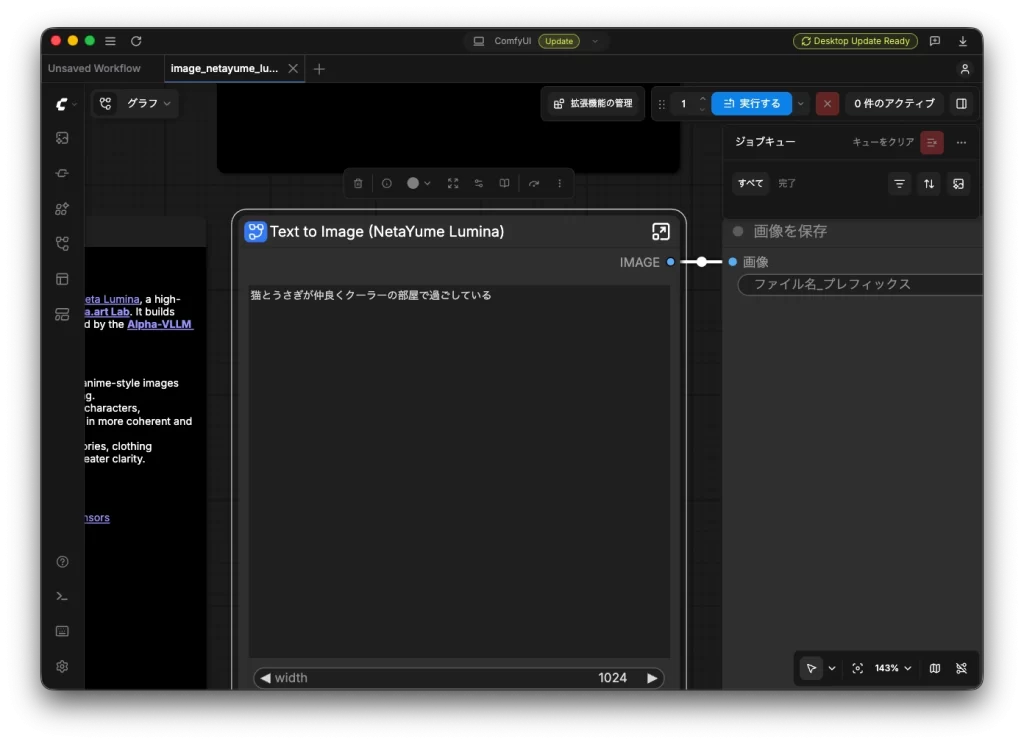Open the 143% zoom level dropdown
1024x744 pixels.
tap(893, 668)
